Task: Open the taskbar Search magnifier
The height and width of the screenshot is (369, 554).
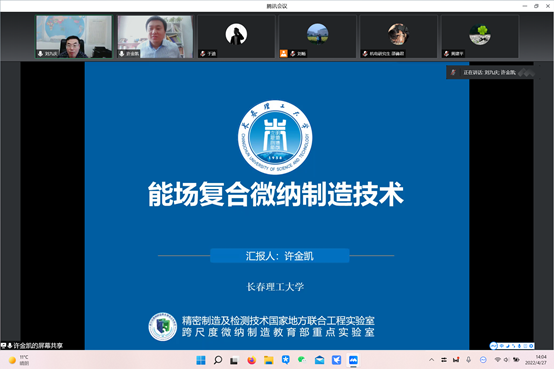Action: [x=218, y=360]
